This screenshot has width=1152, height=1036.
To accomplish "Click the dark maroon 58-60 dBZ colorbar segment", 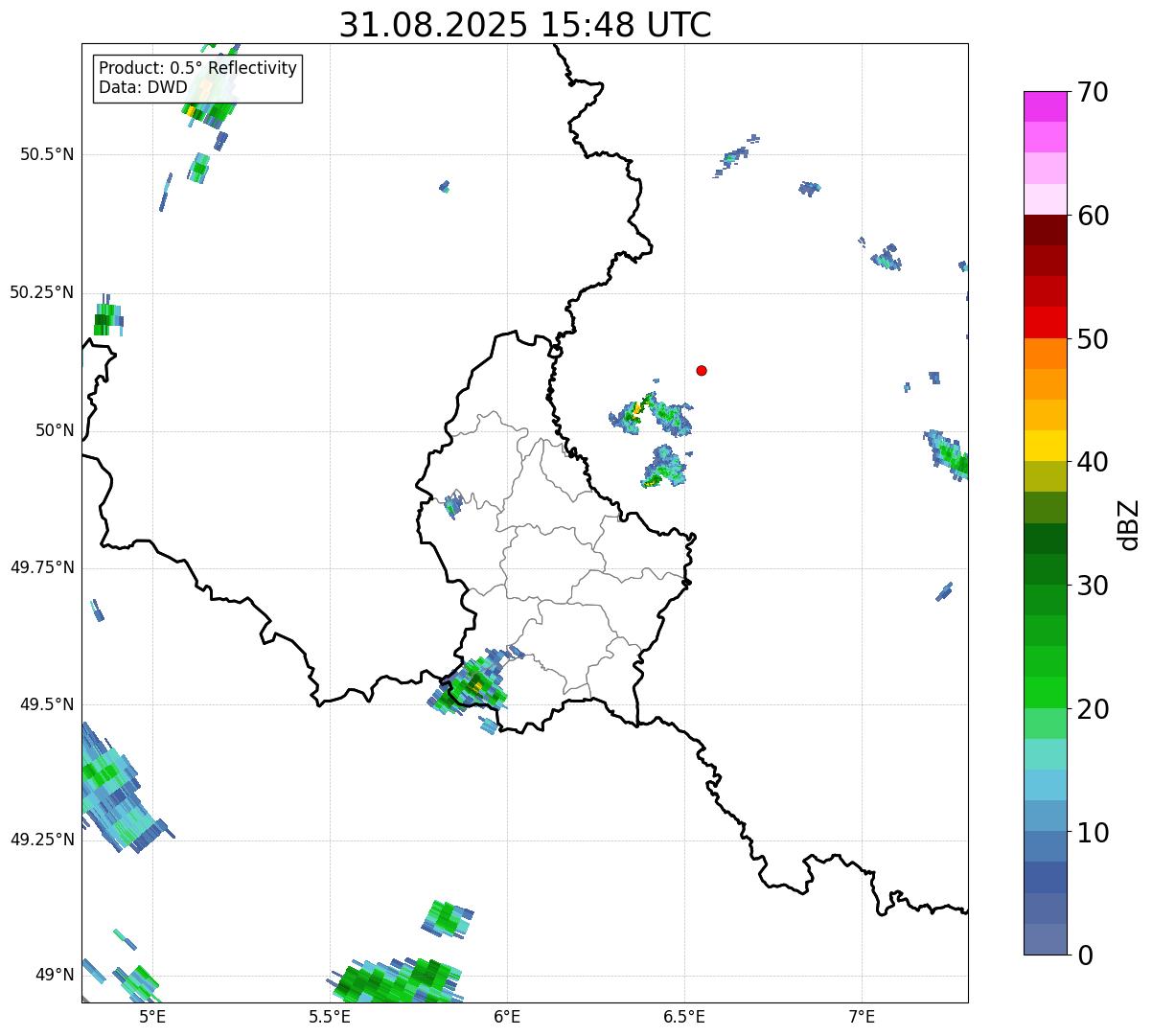I will [x=1046, y=230].
